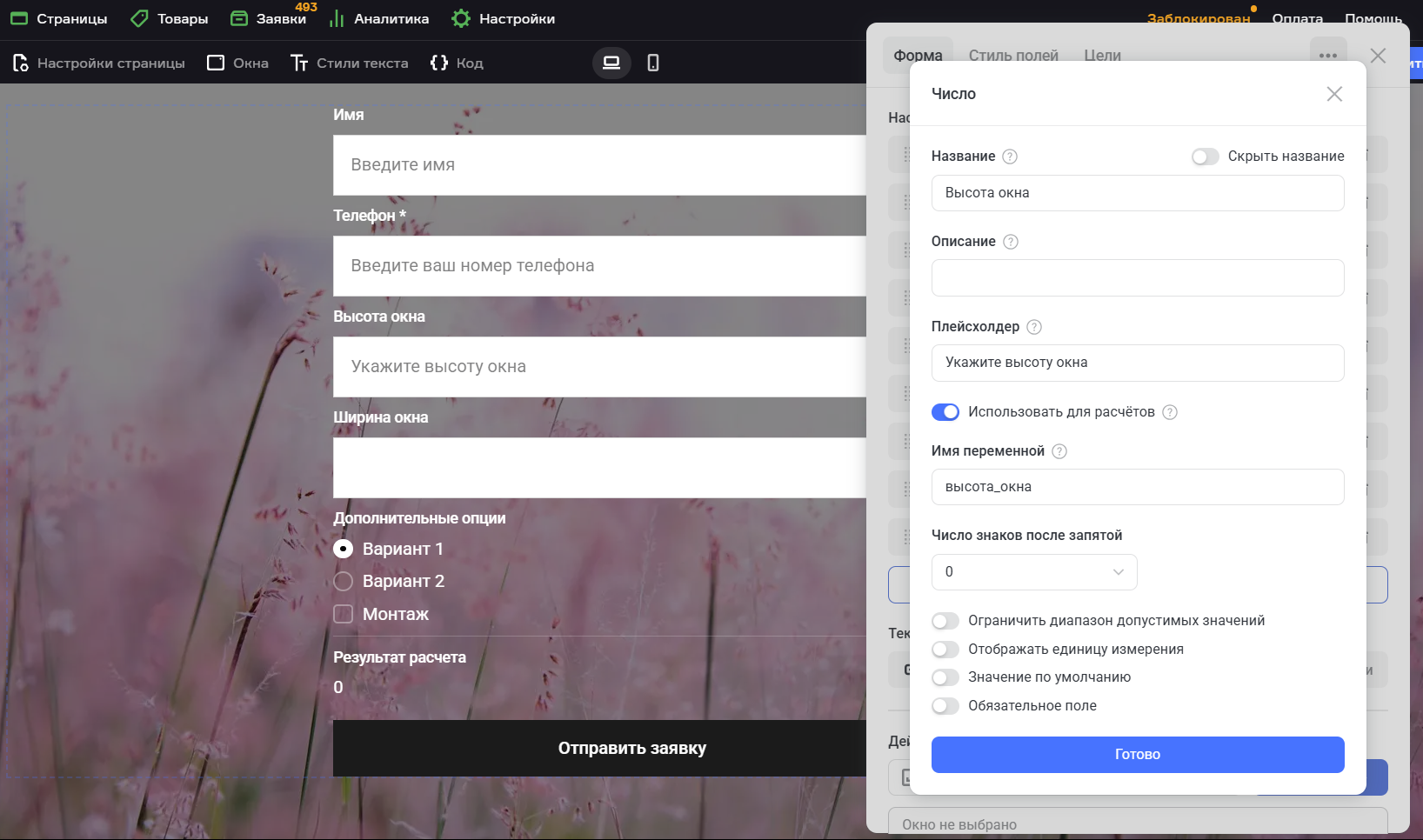This screenshot has height=840, width=1423.
Task: Enable the Обязательное поле toggle
Action: pyautogui.click(x=945, y=706)
